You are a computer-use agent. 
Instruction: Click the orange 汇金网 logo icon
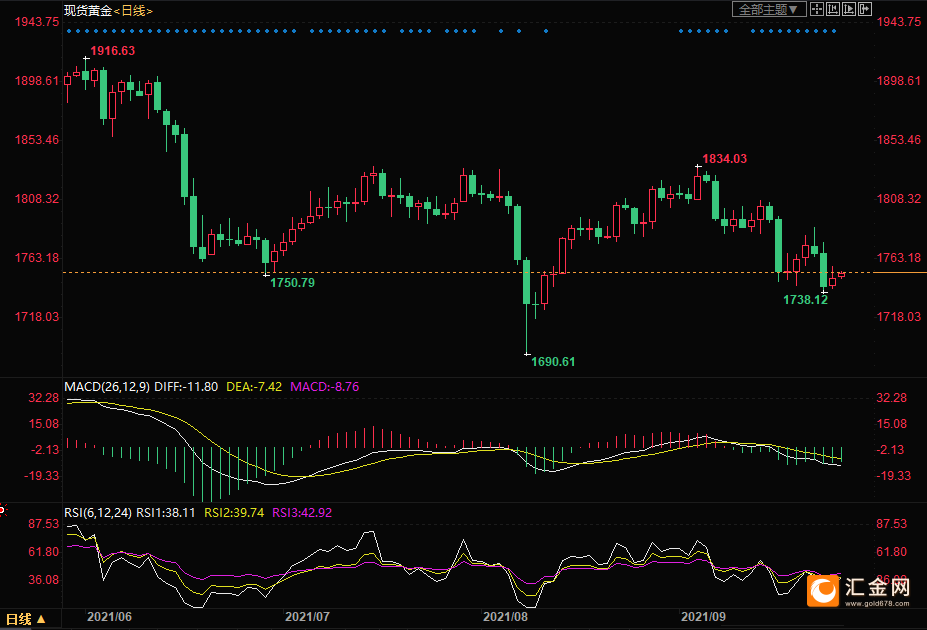click(x=823, y=590)
